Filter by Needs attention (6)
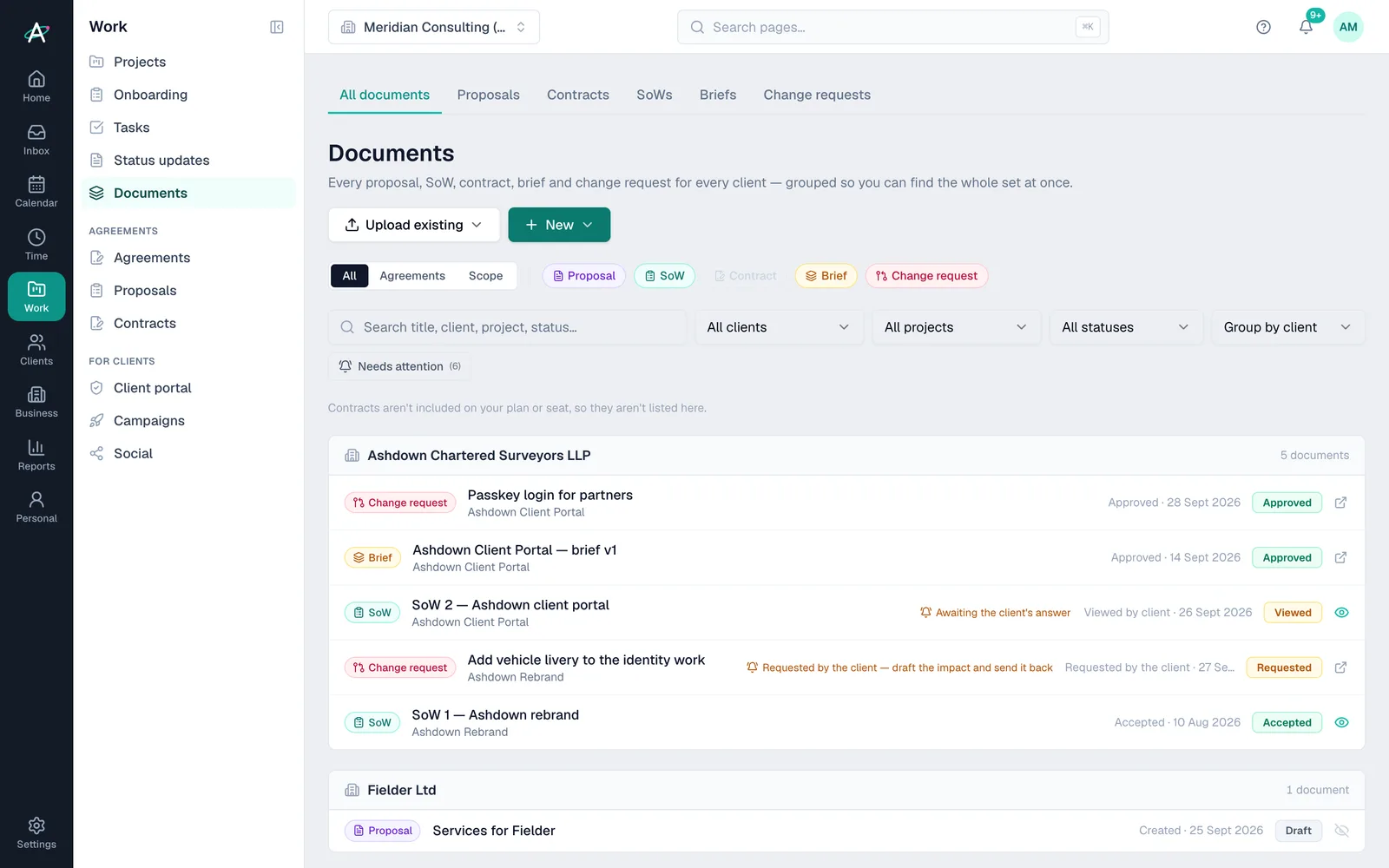 click(399, 366)
